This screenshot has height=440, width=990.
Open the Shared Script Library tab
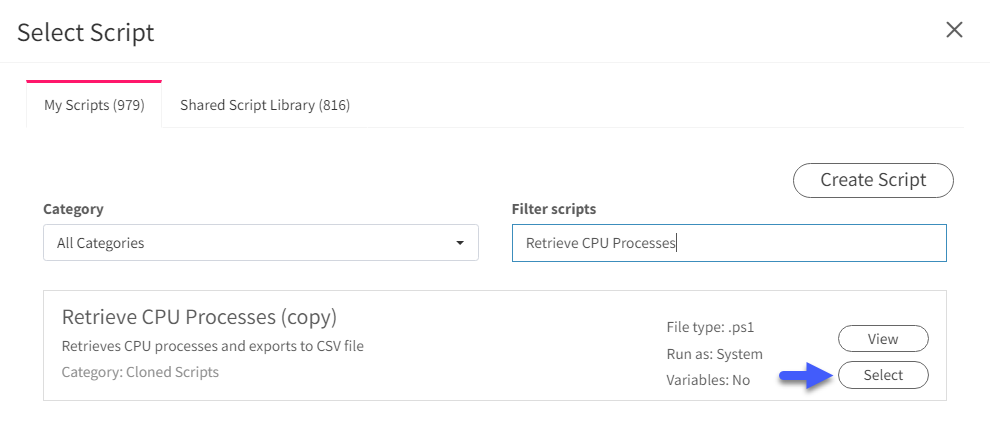(x=265, y=105)
